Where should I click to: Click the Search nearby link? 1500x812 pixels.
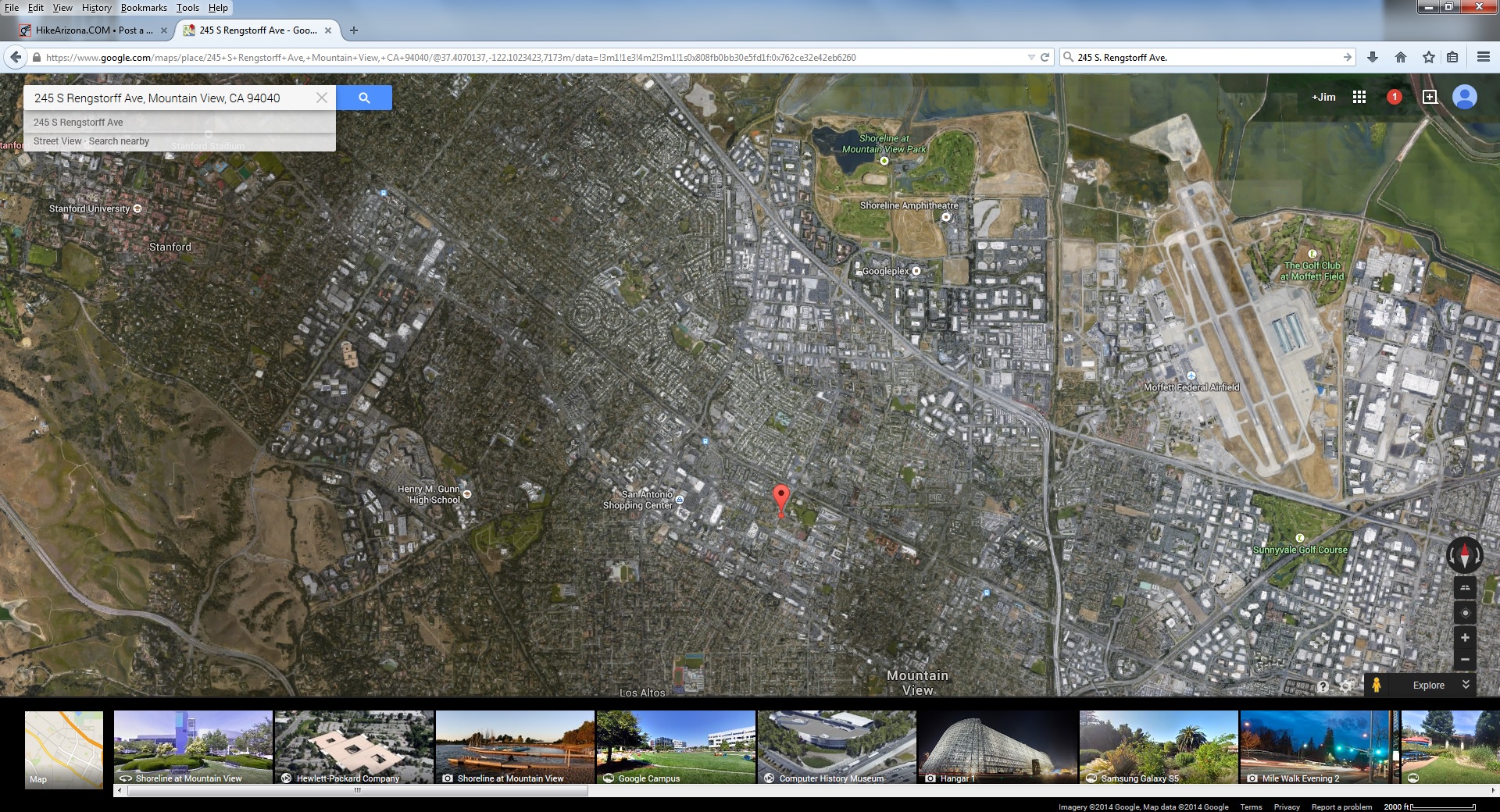(119, 141)
